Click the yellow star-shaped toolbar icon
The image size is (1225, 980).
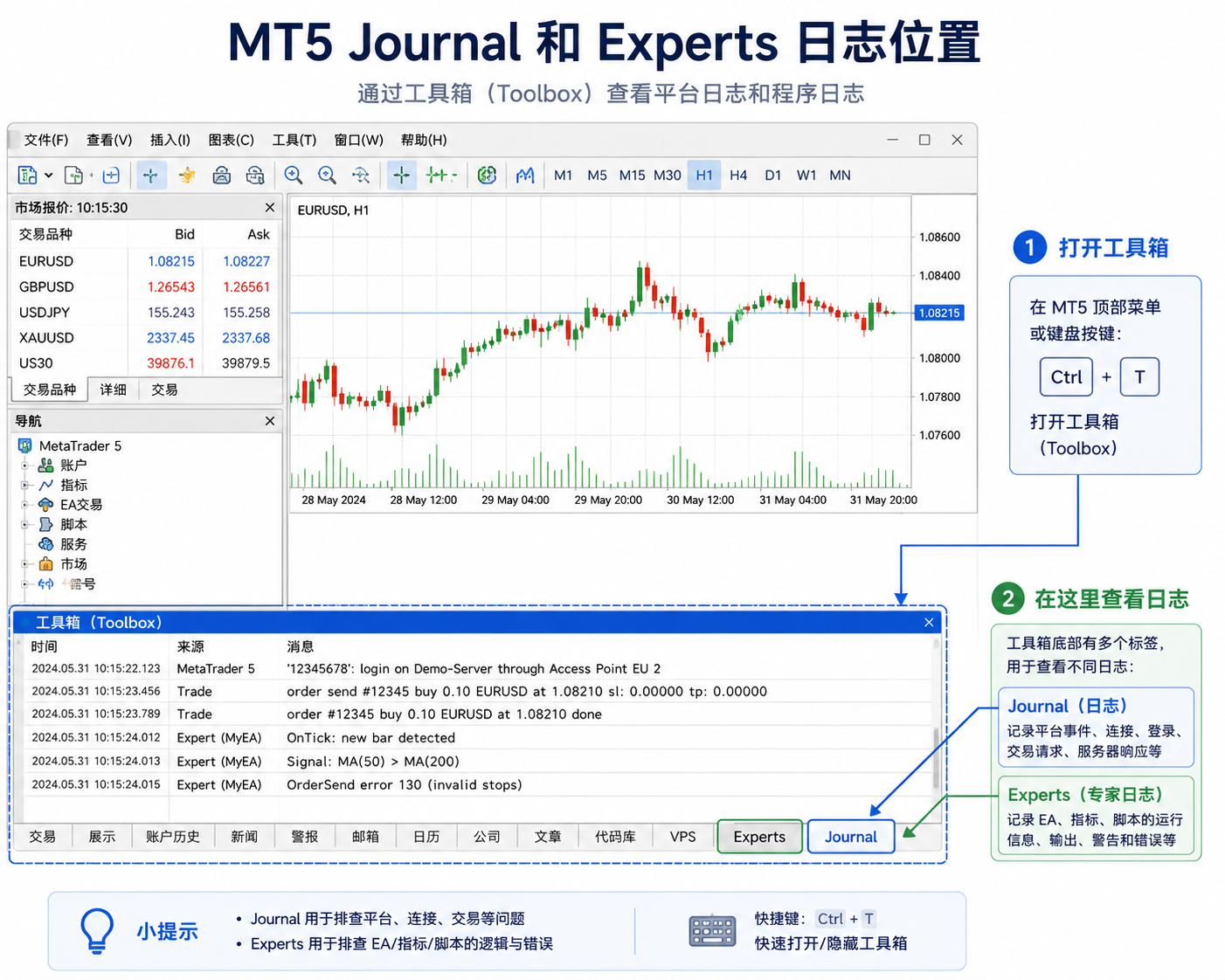(x=186, y=176)
